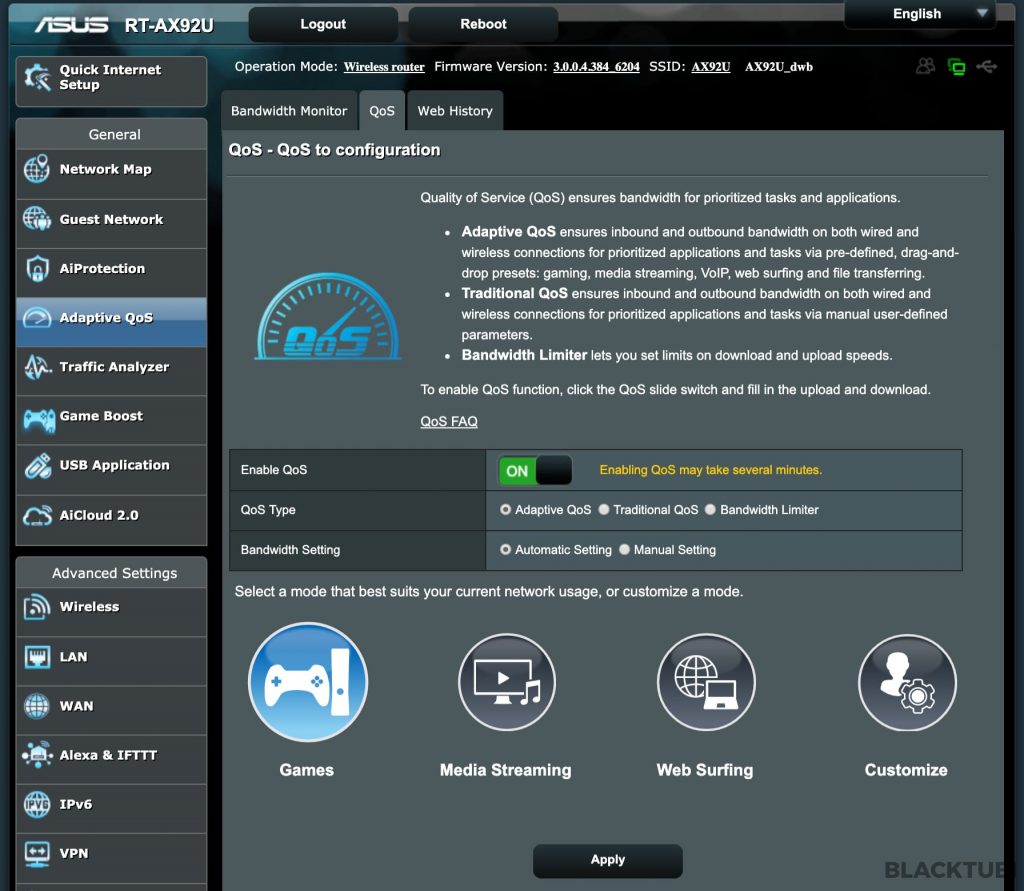Image resolution: width=1024 pixels, height=891 pixels.
Task: Toggle the Enable QoS switch off
Action: (536, 470)
